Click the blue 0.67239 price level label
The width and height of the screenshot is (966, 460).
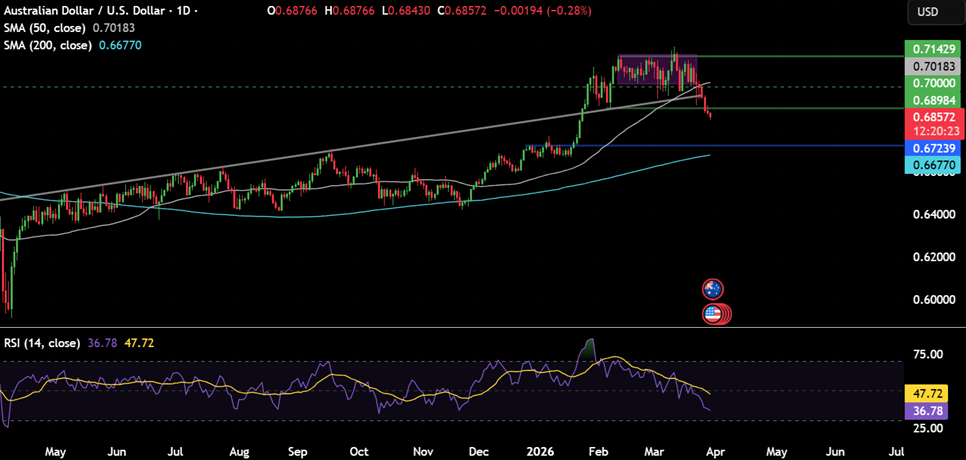click(x=932, y=147)
